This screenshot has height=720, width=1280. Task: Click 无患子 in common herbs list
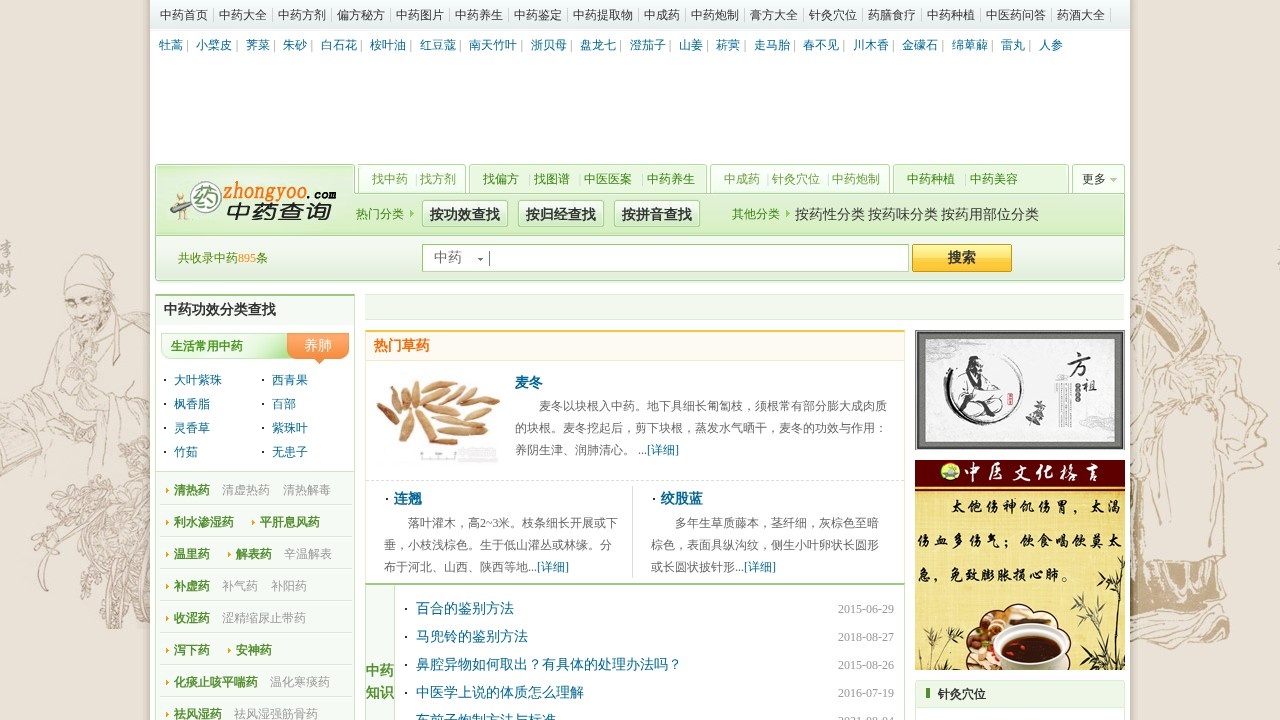(290, 452)
